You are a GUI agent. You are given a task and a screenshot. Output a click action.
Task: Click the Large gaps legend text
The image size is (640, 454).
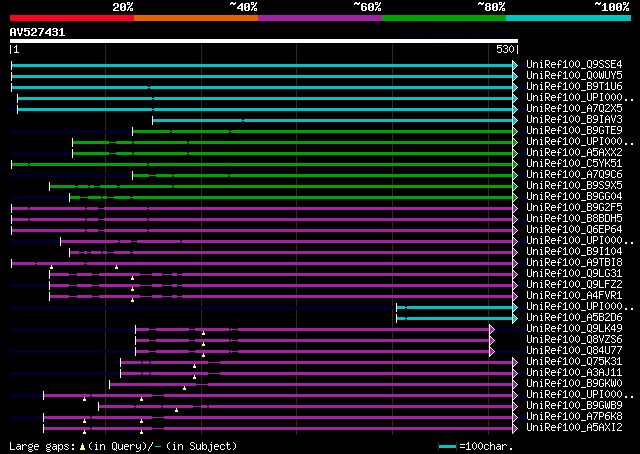tap(42, 447)
